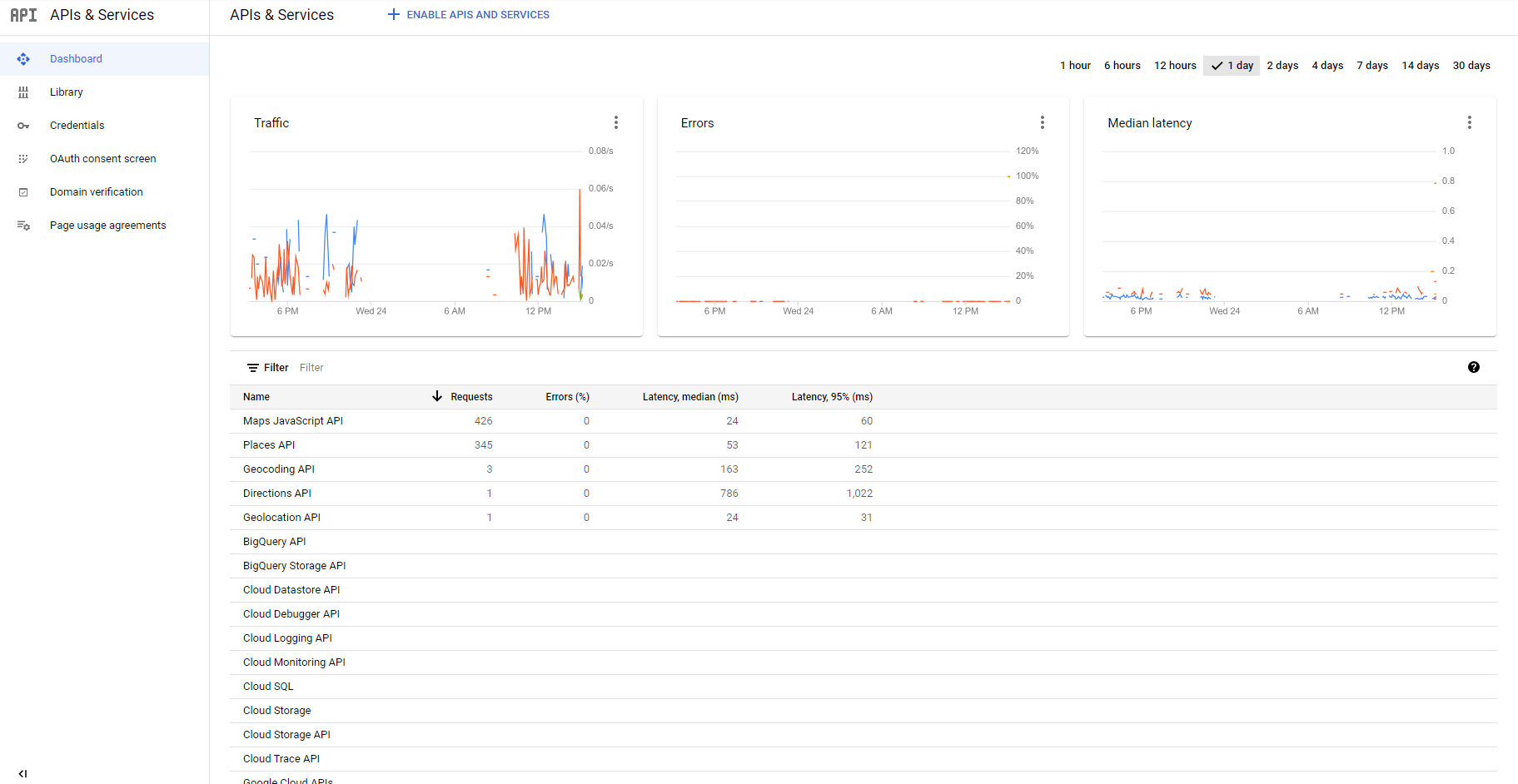Open Page usage agreements
Screen dimensions: 1518x784
(104, 226)
